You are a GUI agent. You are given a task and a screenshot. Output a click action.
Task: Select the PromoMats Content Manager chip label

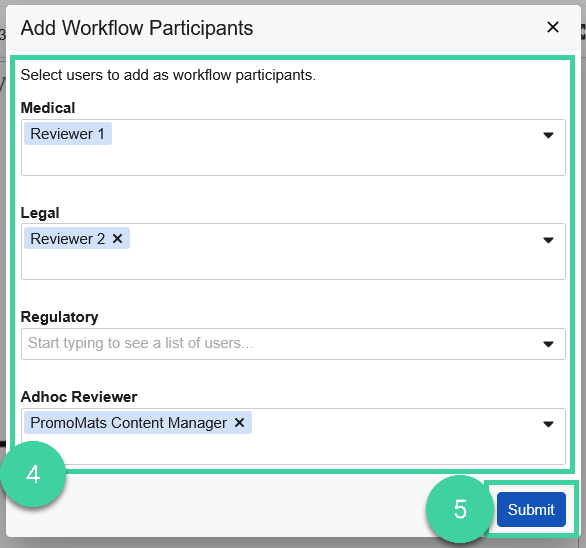point(129,423)
